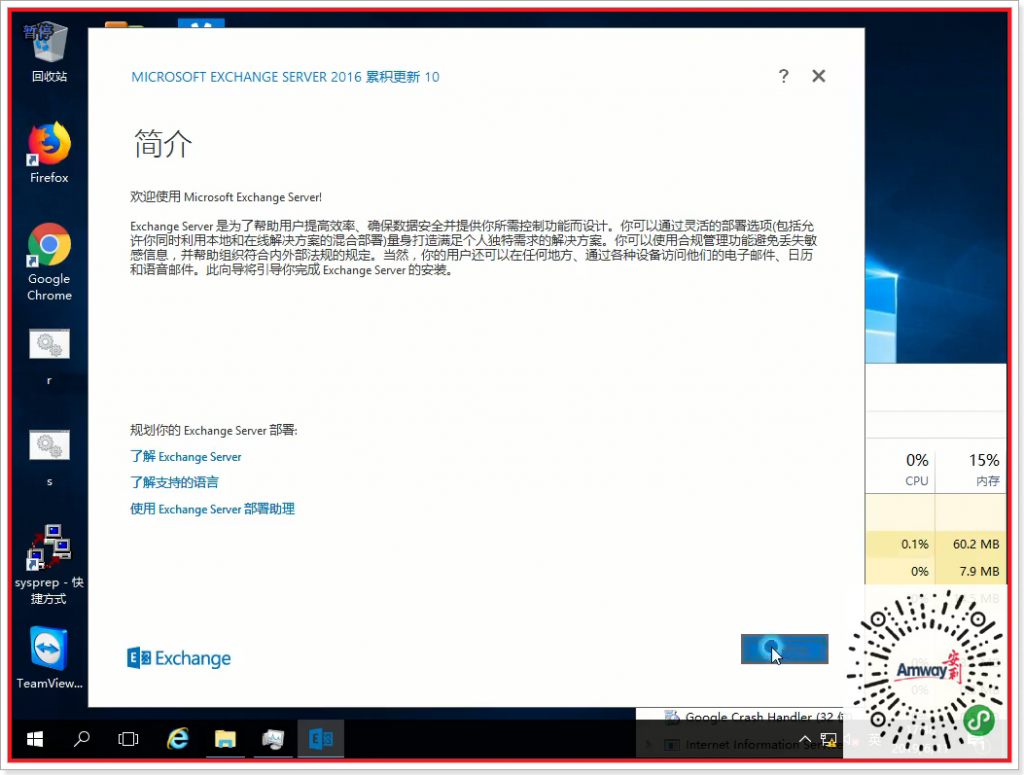Click the blue next button to proceed
This screenshot has width=1024, height=775.
(x=784, y=649)
